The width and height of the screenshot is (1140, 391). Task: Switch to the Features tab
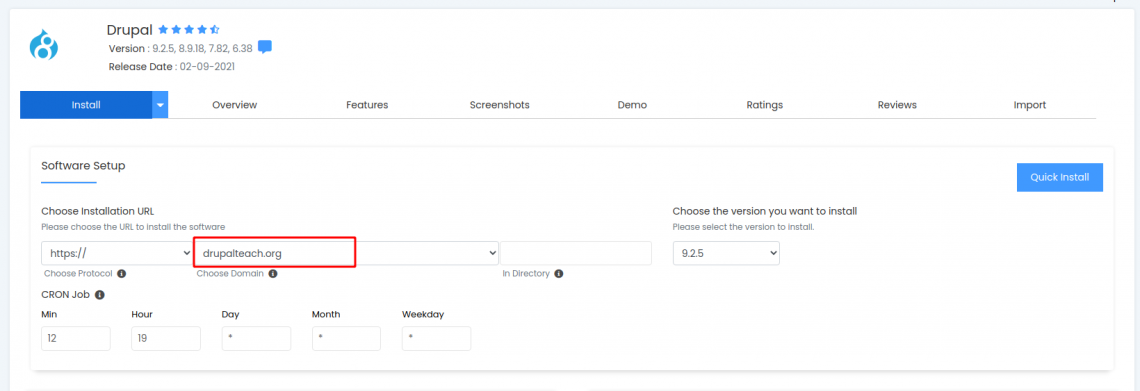point(367,105)
